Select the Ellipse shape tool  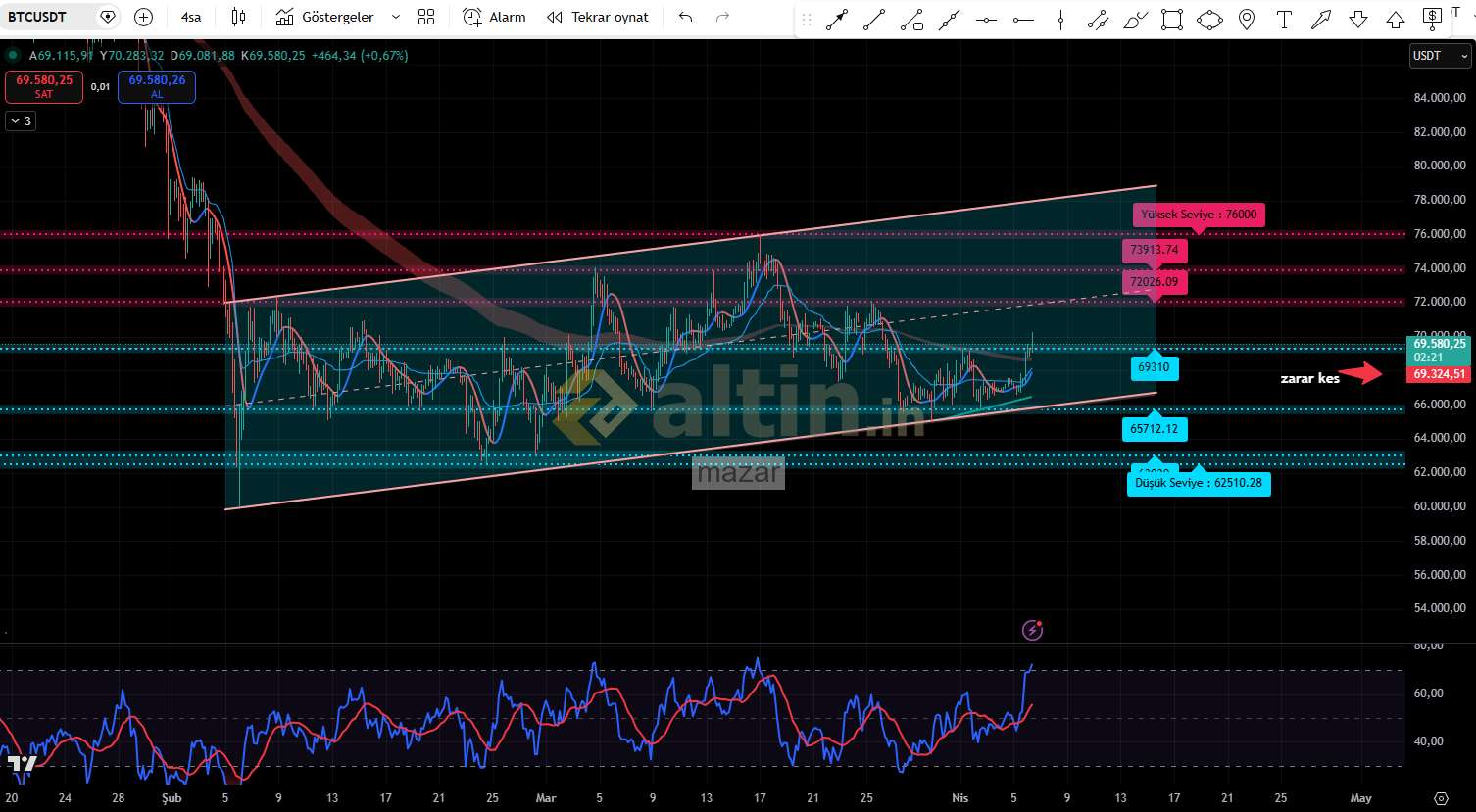pyautogui.click(x=1209, y=19)
